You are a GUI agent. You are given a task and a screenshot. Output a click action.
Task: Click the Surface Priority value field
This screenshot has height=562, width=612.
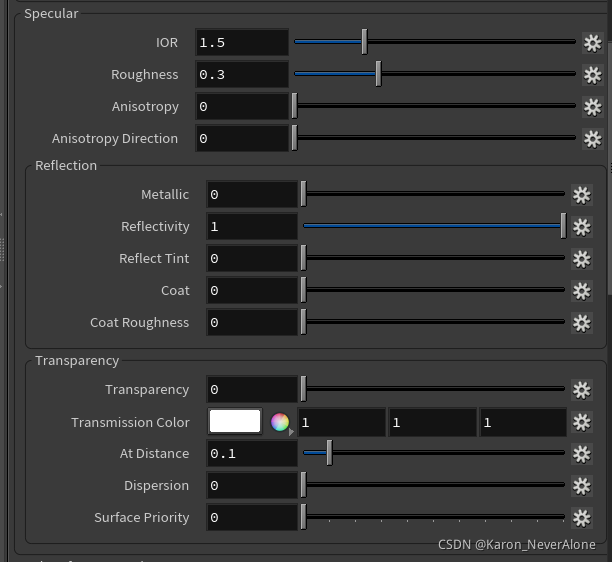[252, 518]
